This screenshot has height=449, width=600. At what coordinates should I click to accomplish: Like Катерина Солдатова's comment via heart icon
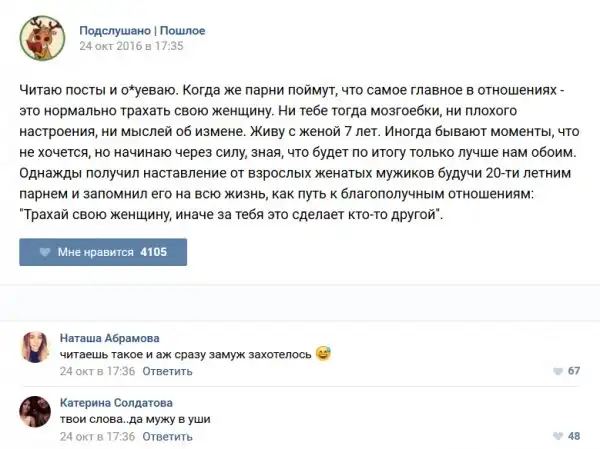coord(556,436)
